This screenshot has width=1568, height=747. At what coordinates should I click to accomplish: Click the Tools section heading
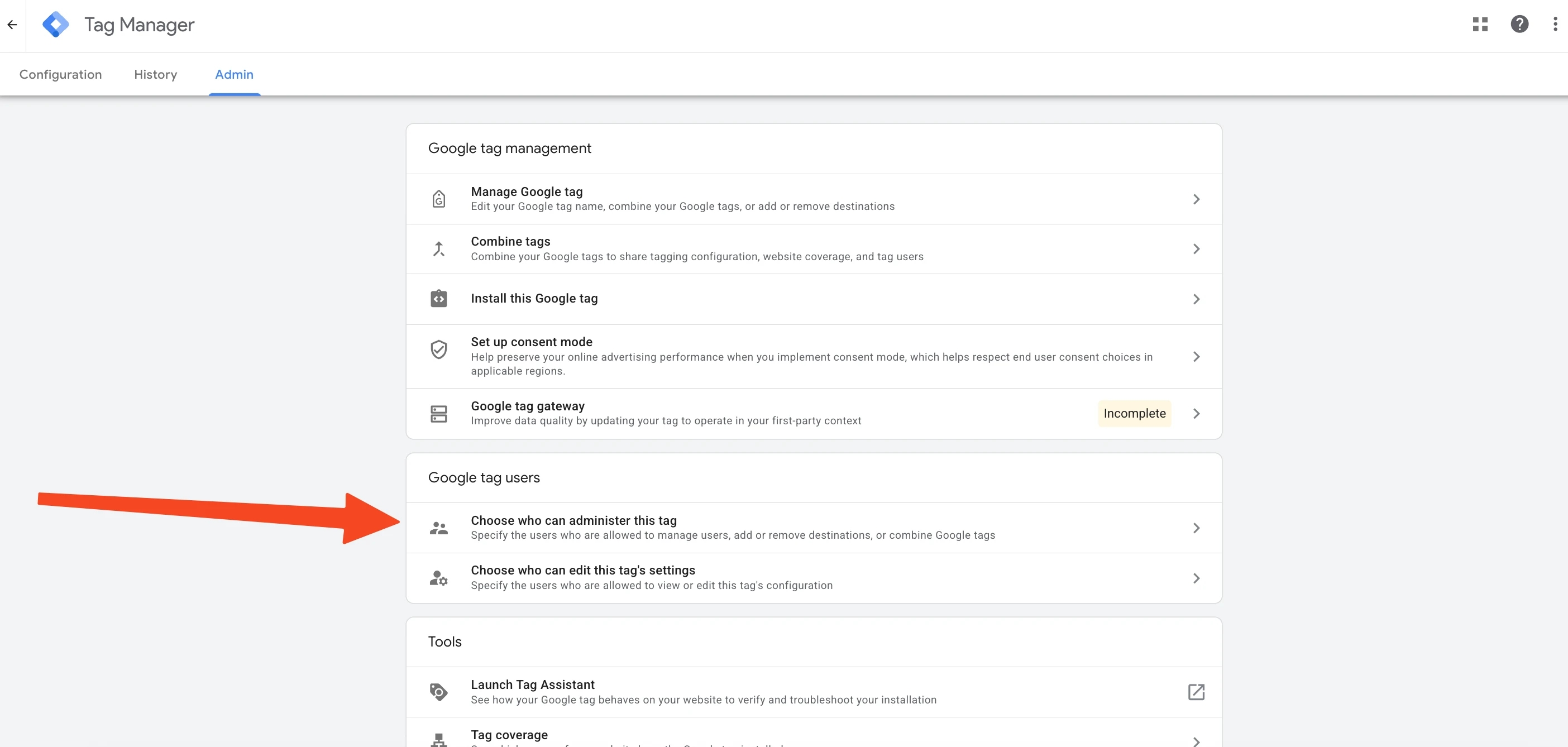[x=444, y=641]
